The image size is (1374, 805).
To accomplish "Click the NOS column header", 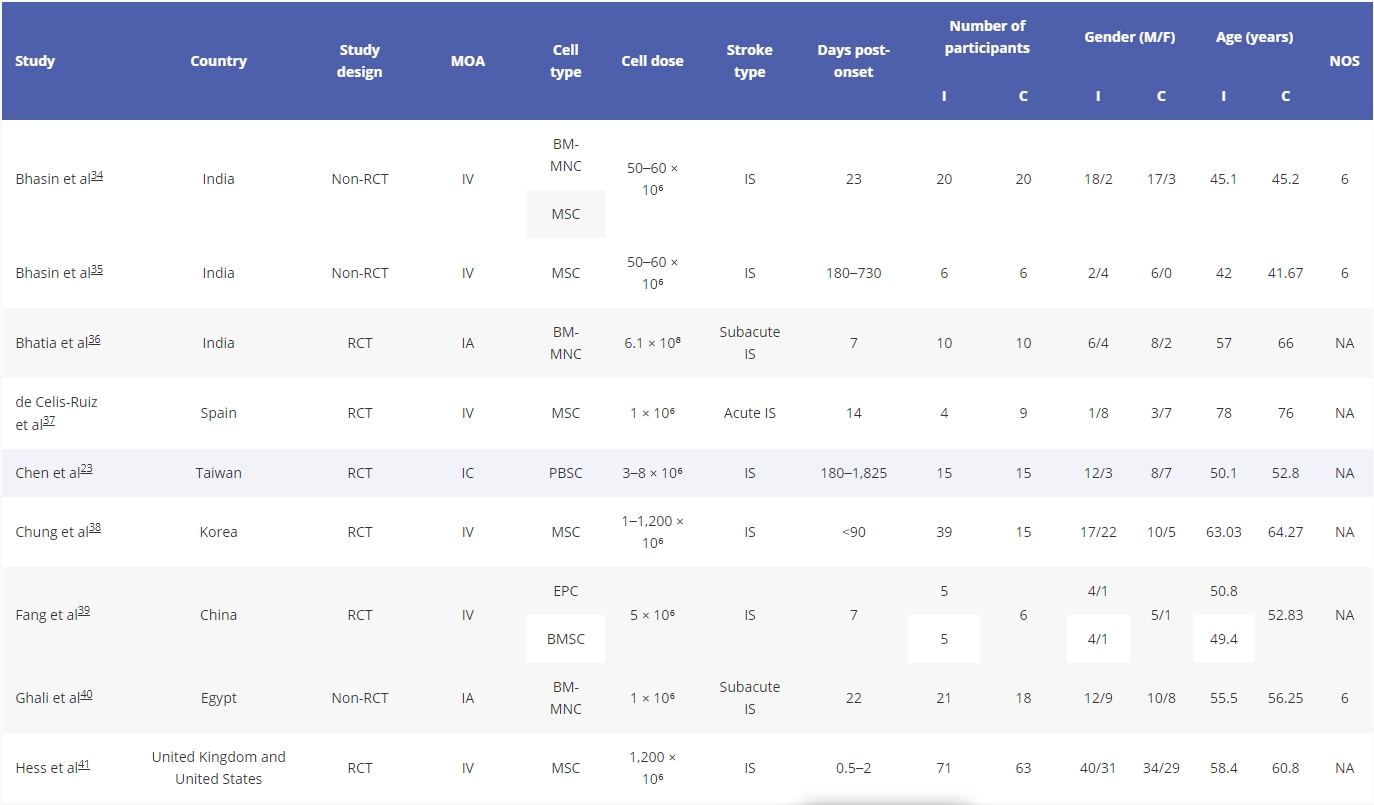I will [x=1344, y=61].
